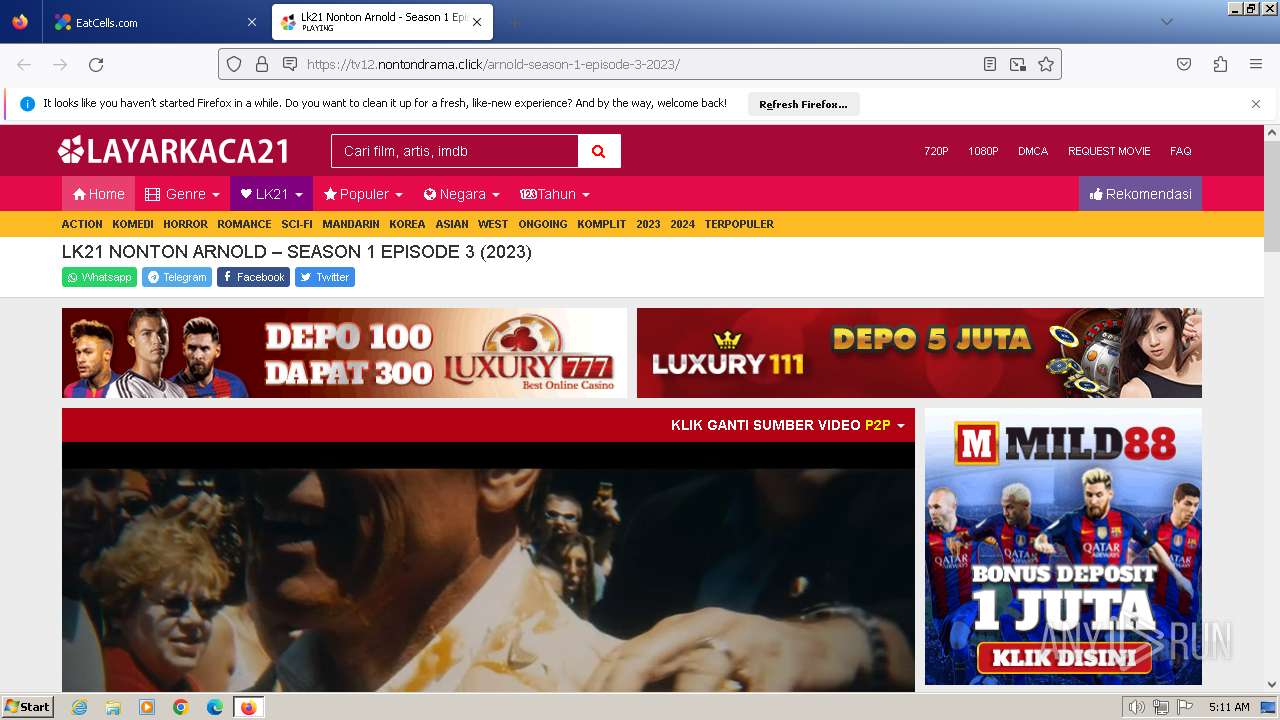Open the Windows Start button

pyautogui.click(x=28, y=707)
